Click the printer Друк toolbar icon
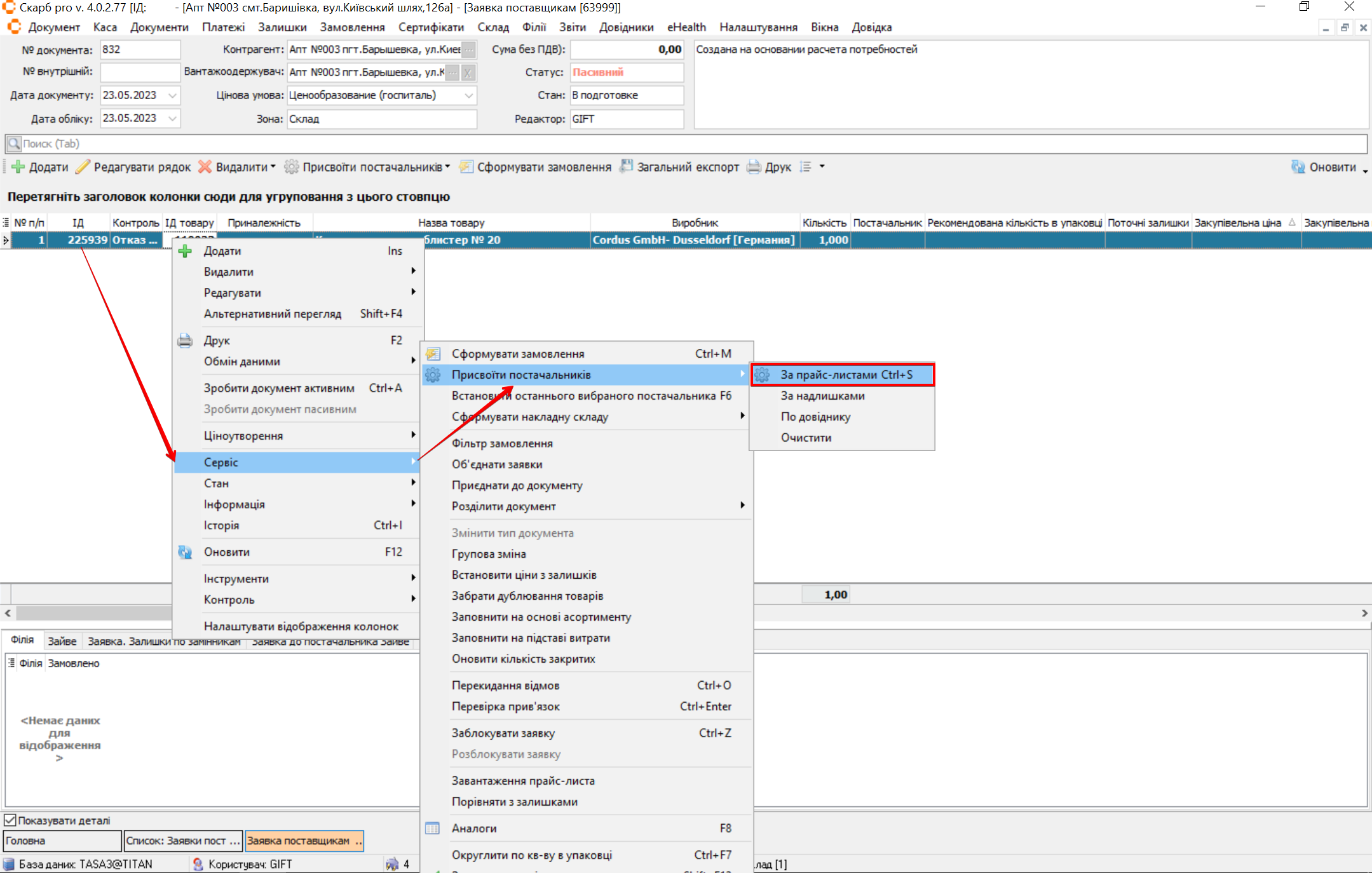1372x873 pixels. coord(754,167)
